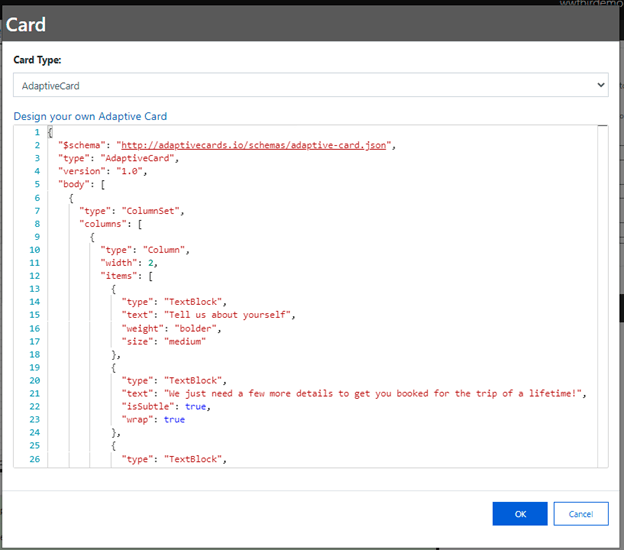Click the width value 2 on line 11
624x550 pixels.
151,263
